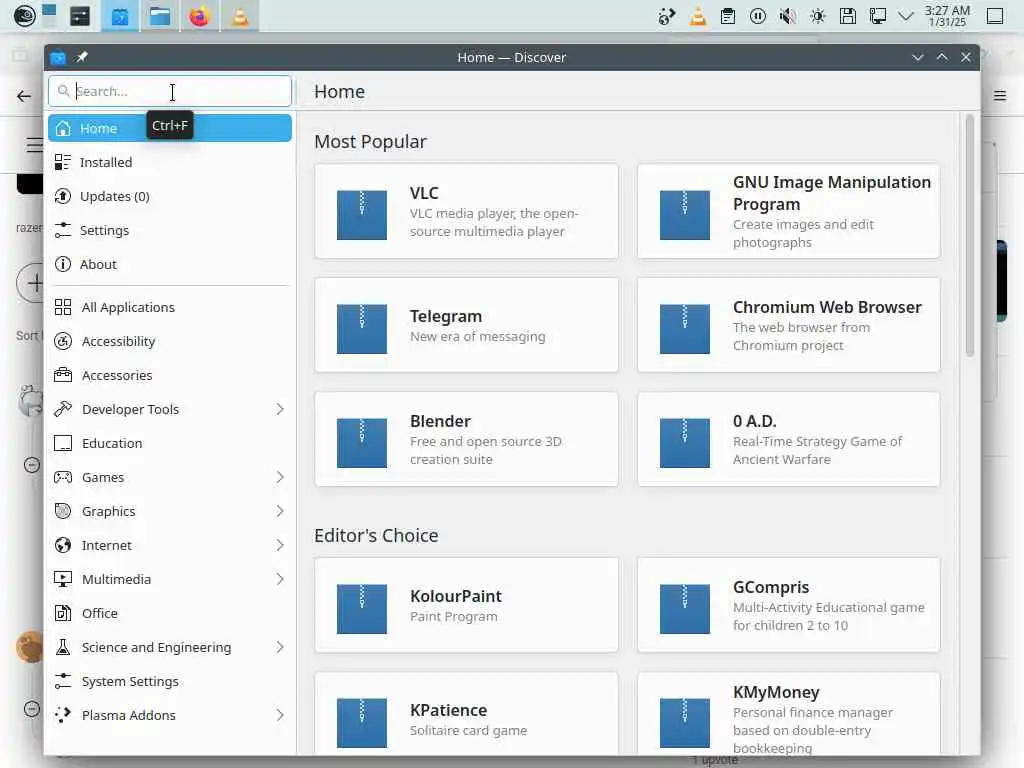Select the Education category label
The width and height of the screenshot is (1024, 768).
(112, 443)
